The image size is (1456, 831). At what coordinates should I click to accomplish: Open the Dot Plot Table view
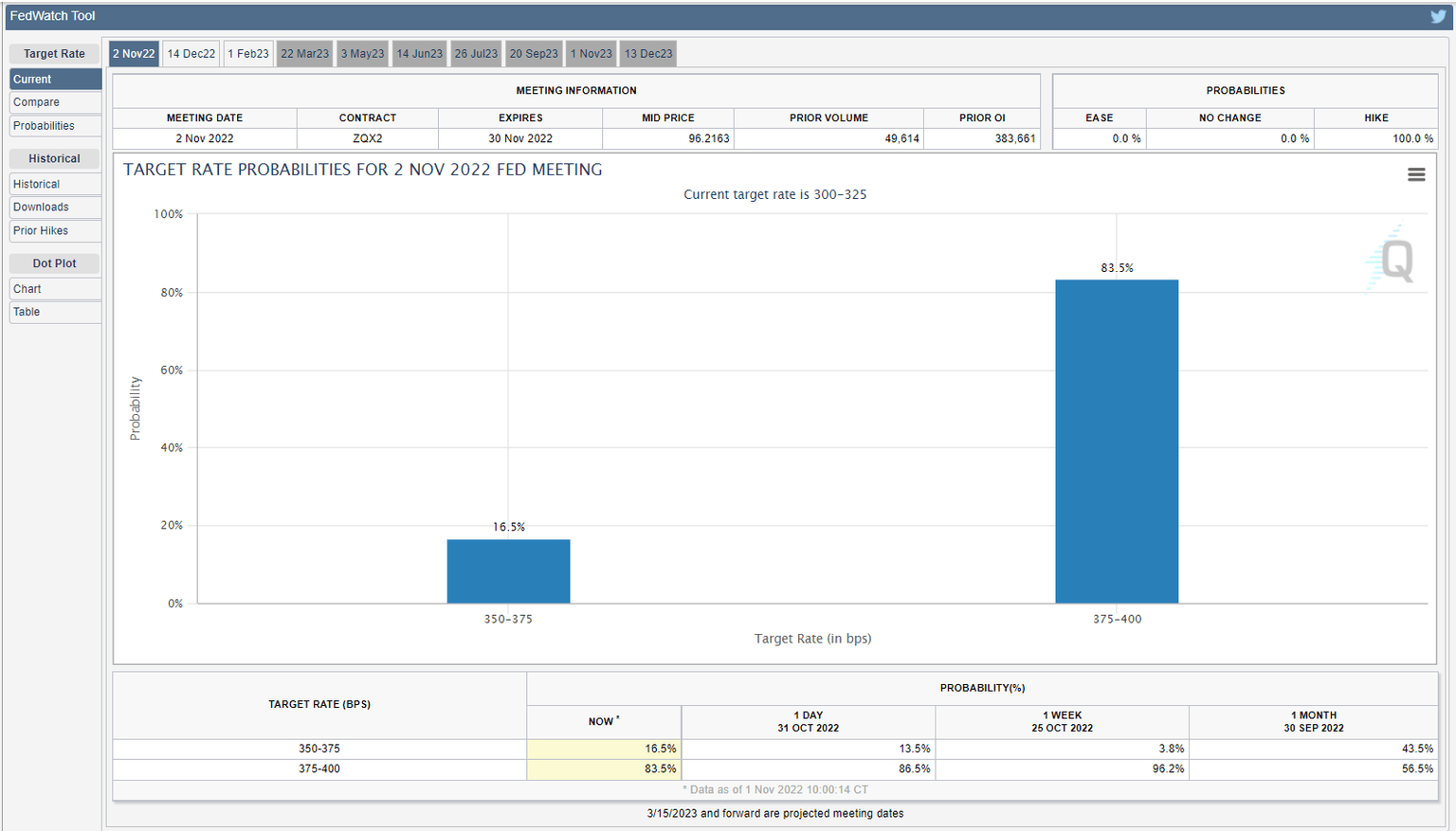(55, 312)
